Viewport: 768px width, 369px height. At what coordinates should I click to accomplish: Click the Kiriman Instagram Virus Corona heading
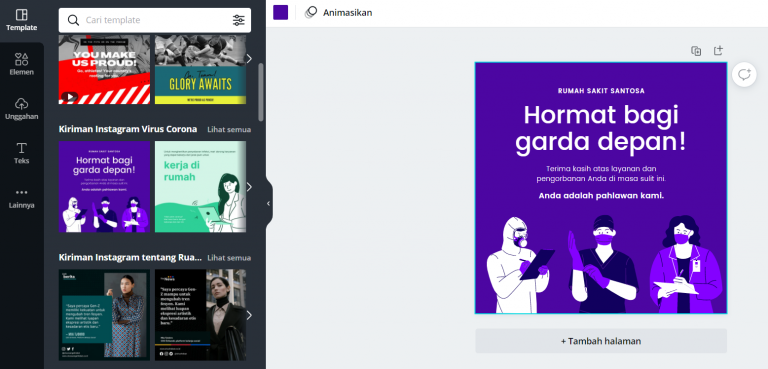pos(128,129)
